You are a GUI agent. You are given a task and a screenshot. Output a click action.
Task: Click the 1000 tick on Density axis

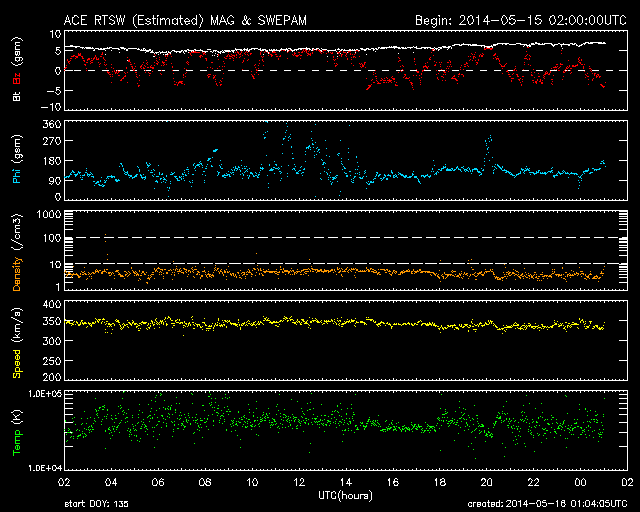(x=46, y=215)
